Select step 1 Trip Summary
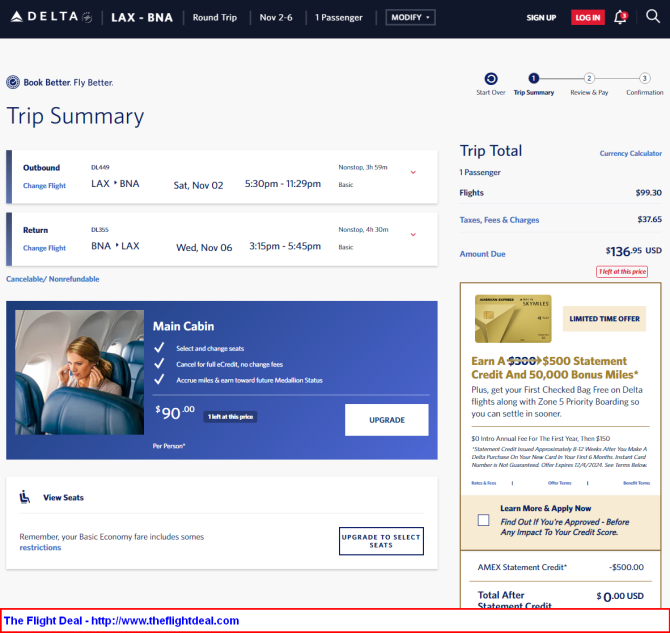This screenshot has height=633, width=670. pos(533,84)
